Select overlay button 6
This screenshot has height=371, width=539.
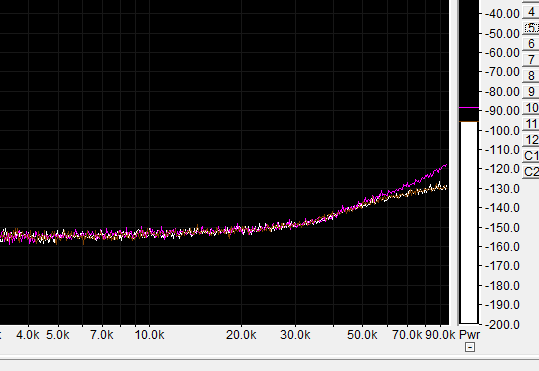point(531,44)
